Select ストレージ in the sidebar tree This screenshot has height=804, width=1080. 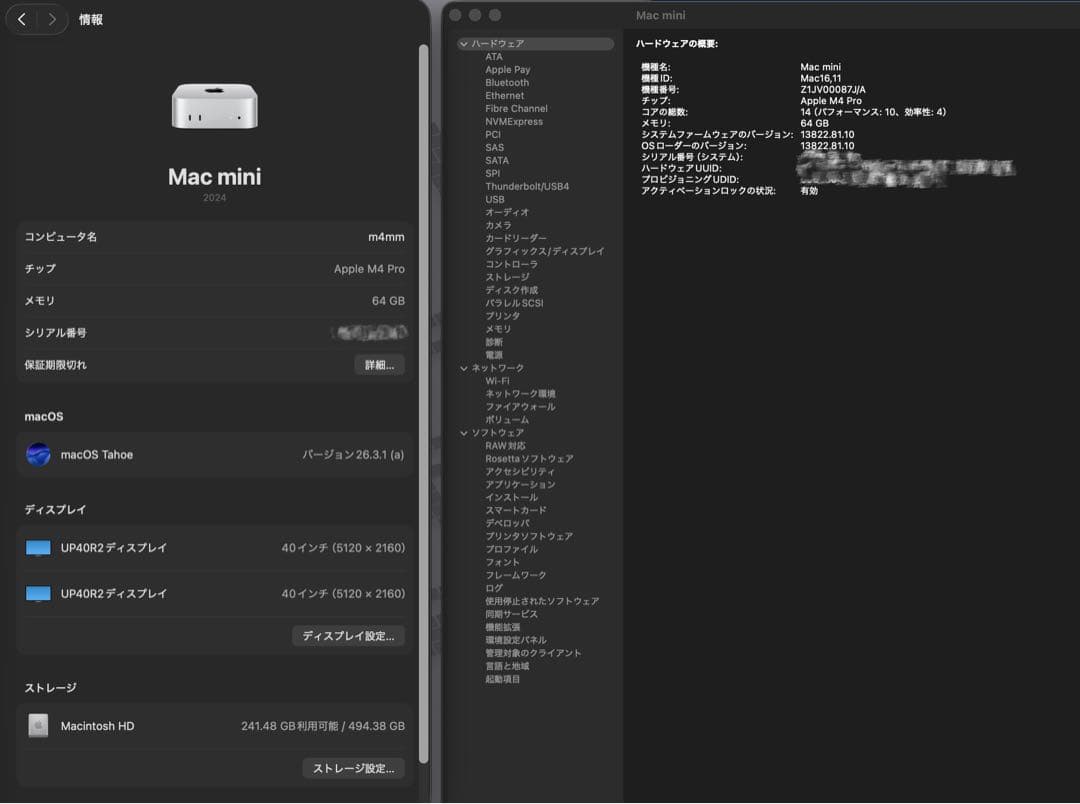coord(507,278)
